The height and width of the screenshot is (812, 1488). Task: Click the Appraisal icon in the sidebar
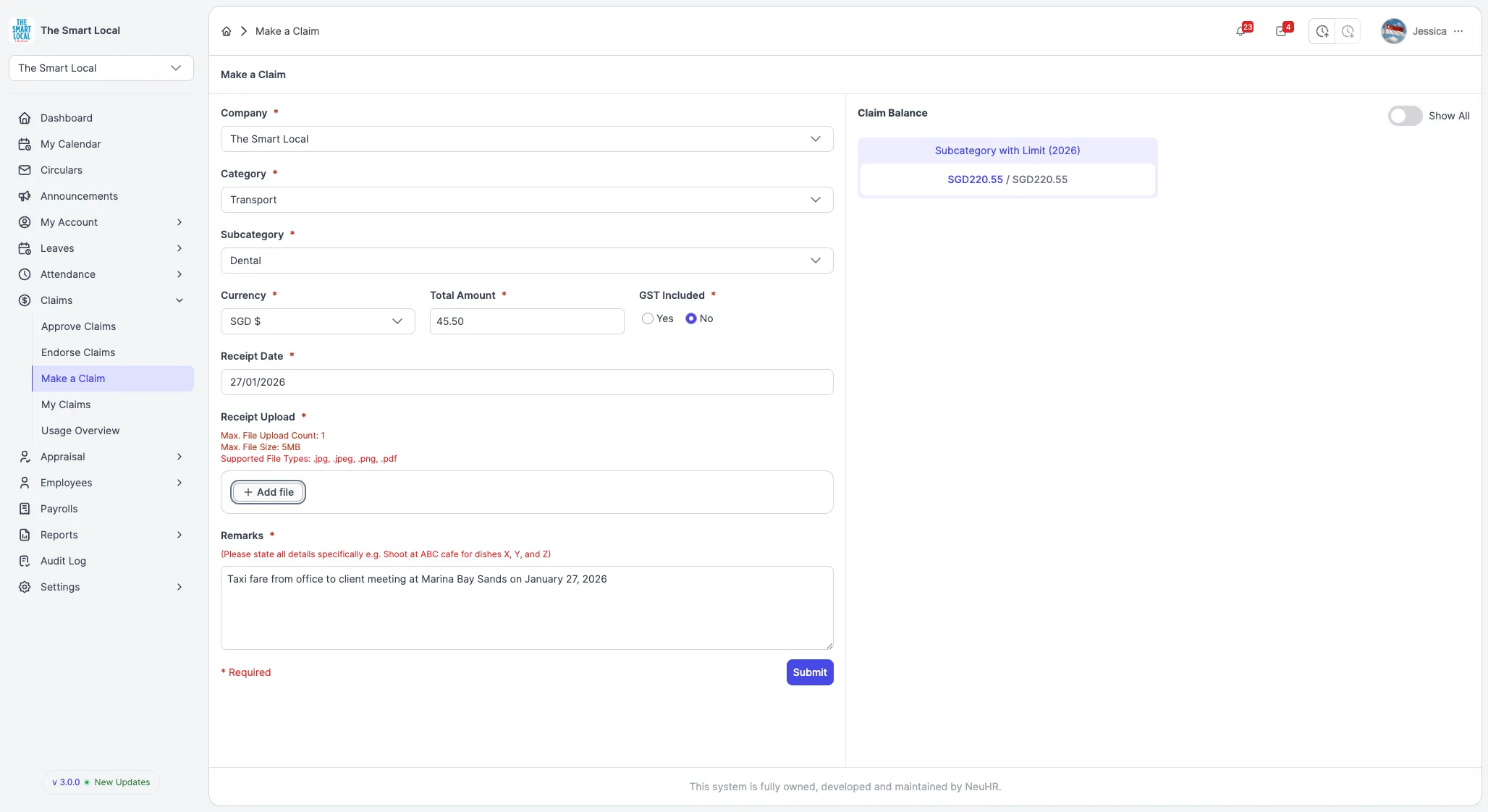click(25, 457)
